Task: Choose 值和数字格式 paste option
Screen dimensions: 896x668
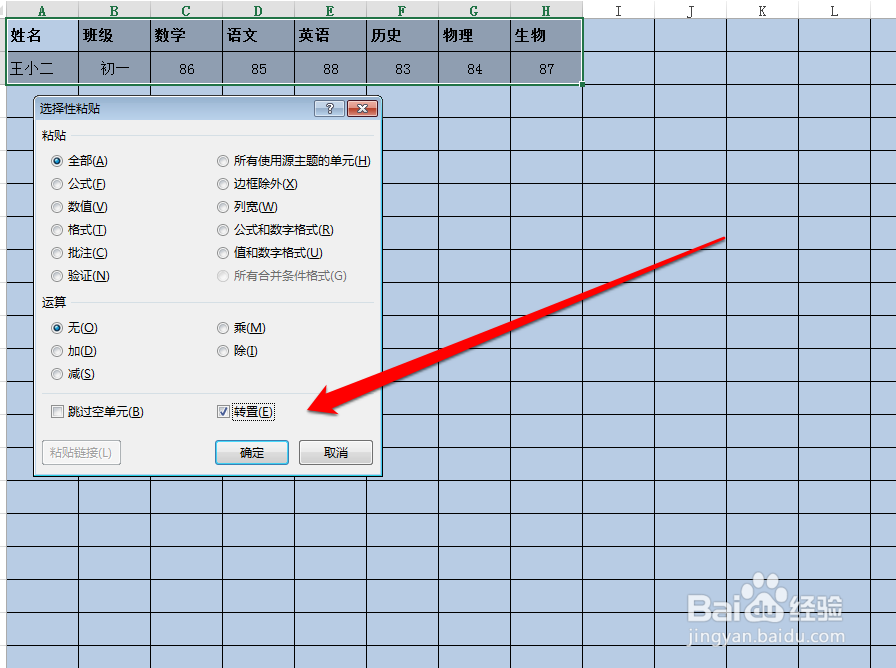Action: [222, 252]
